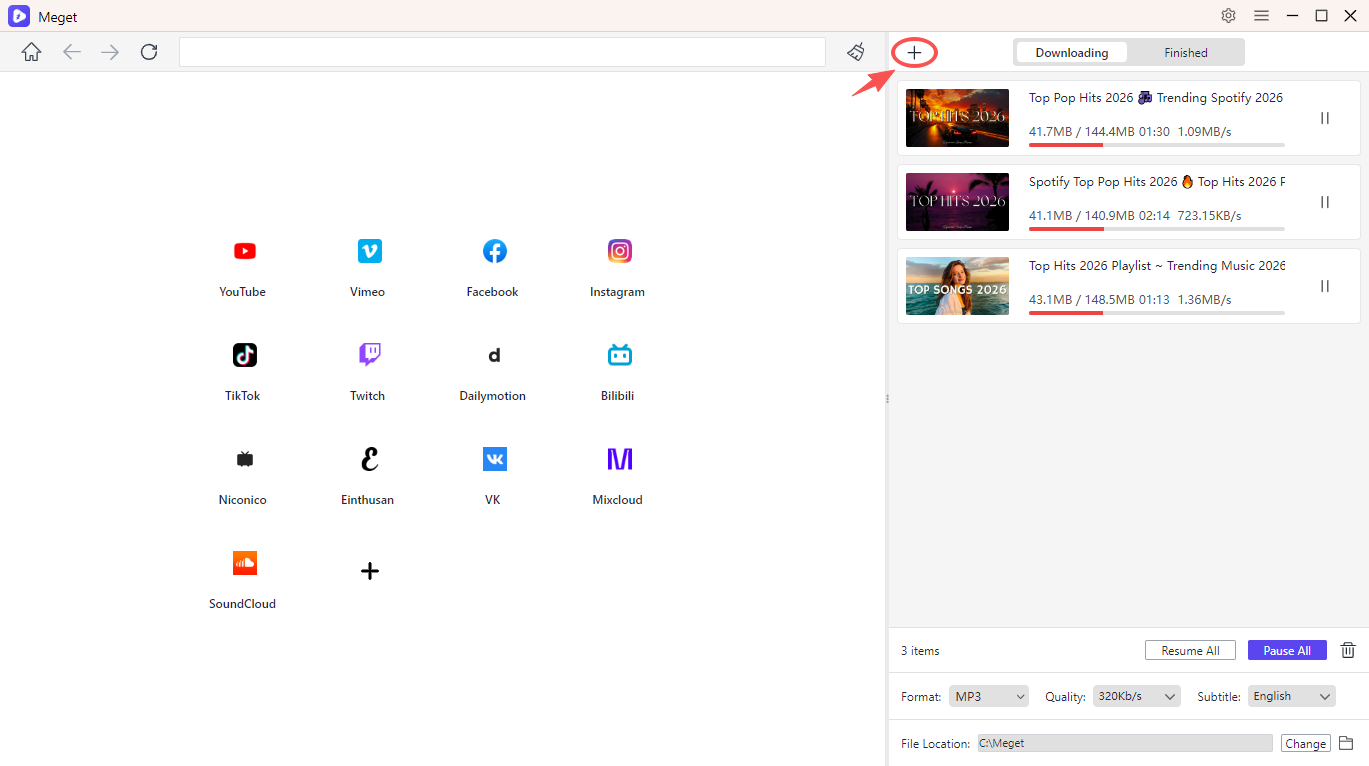The width and height of the screenshot is (1369, 766).
Task: Click the clean/clear URL brush icon
Action: click(x=856, y=51)
